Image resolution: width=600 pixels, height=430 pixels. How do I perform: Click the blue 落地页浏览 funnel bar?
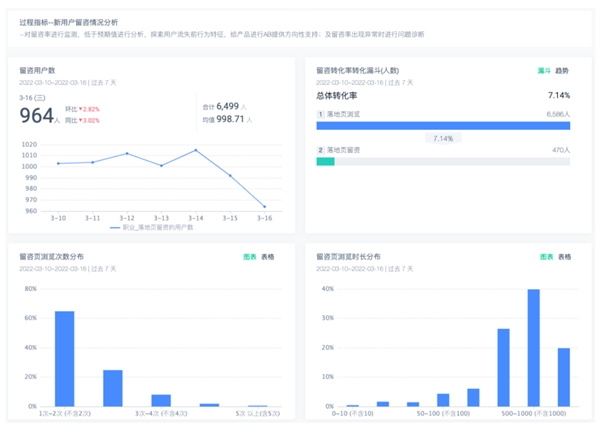tap(443, 126)
